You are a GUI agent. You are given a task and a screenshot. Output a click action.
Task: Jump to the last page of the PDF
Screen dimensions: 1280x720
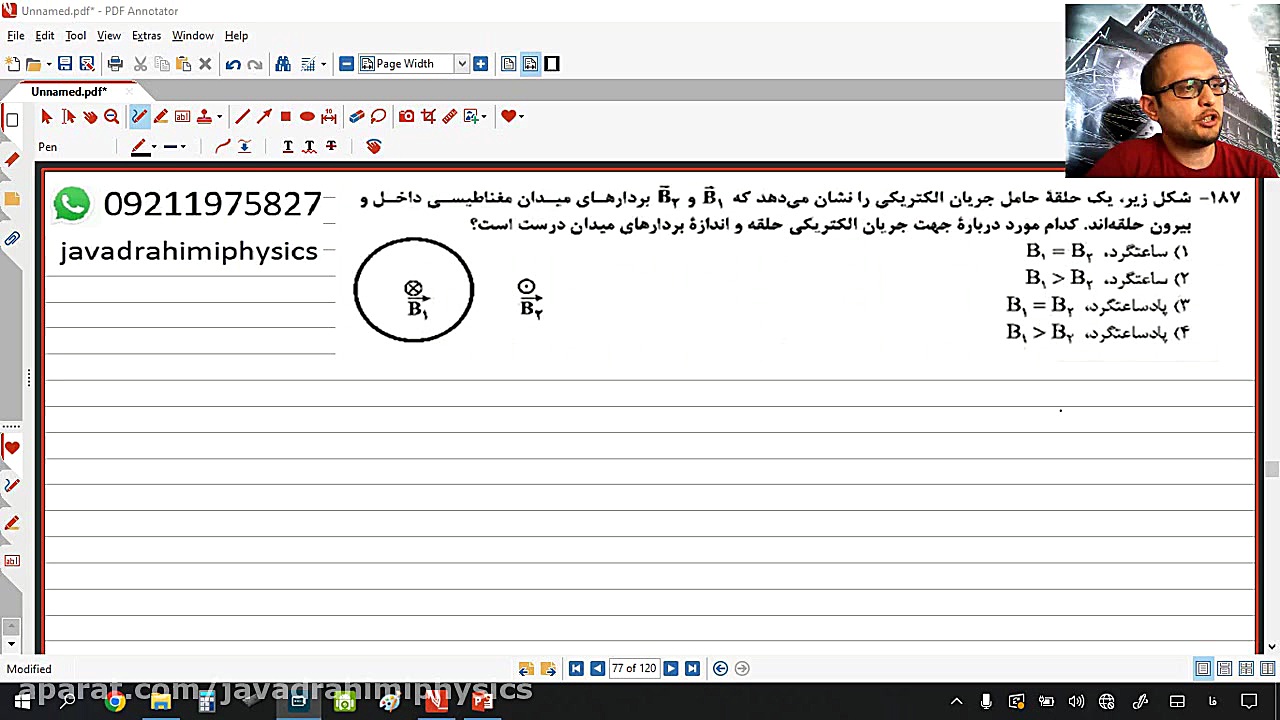pyautogui.click(x=692, y=668)
